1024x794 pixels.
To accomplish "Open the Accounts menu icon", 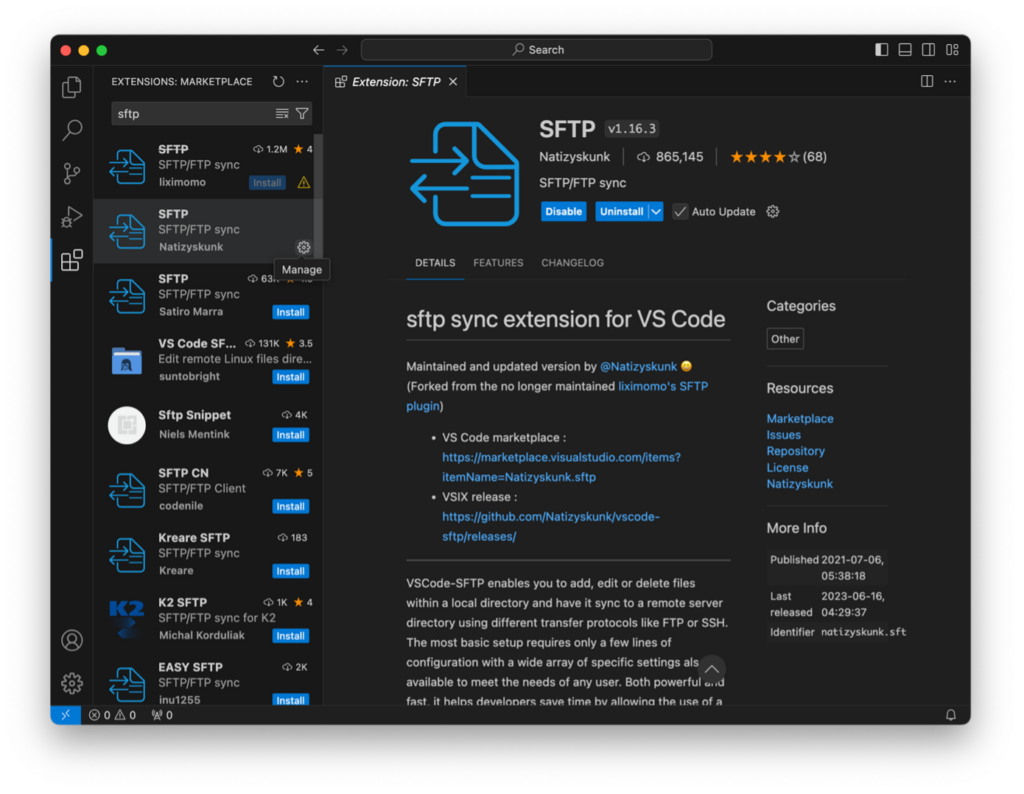I will coord(72,640).
